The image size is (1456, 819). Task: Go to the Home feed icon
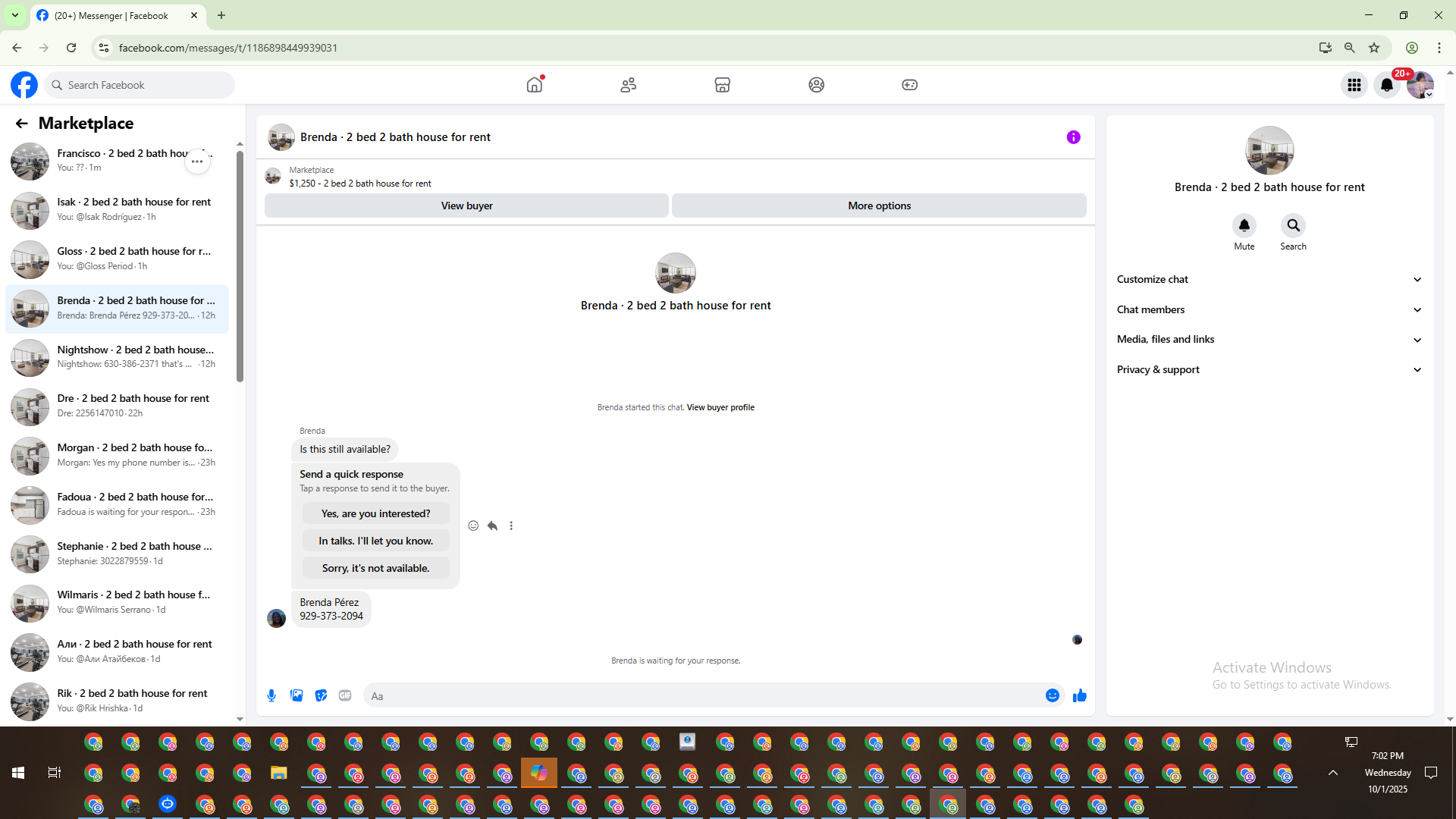point(535,85)
